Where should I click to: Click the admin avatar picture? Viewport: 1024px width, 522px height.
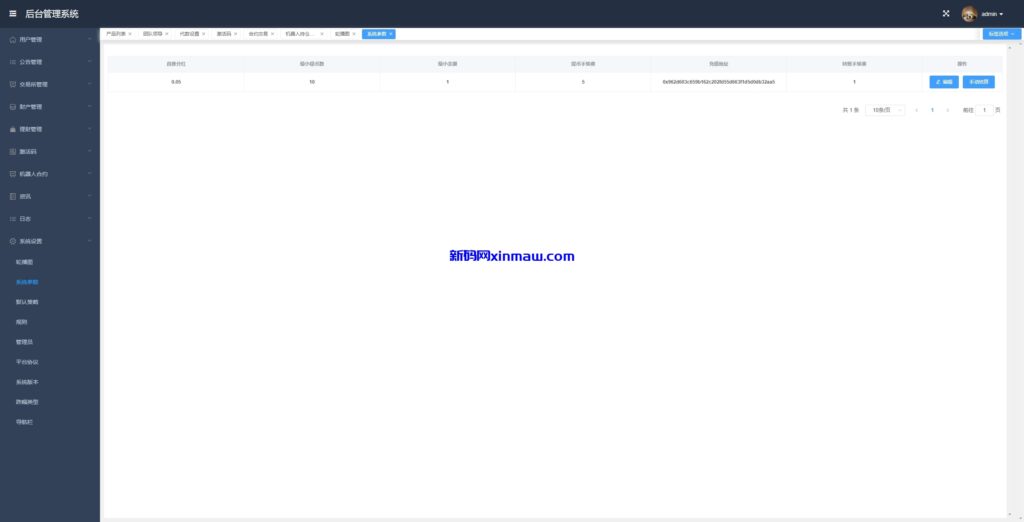(969, 14)
